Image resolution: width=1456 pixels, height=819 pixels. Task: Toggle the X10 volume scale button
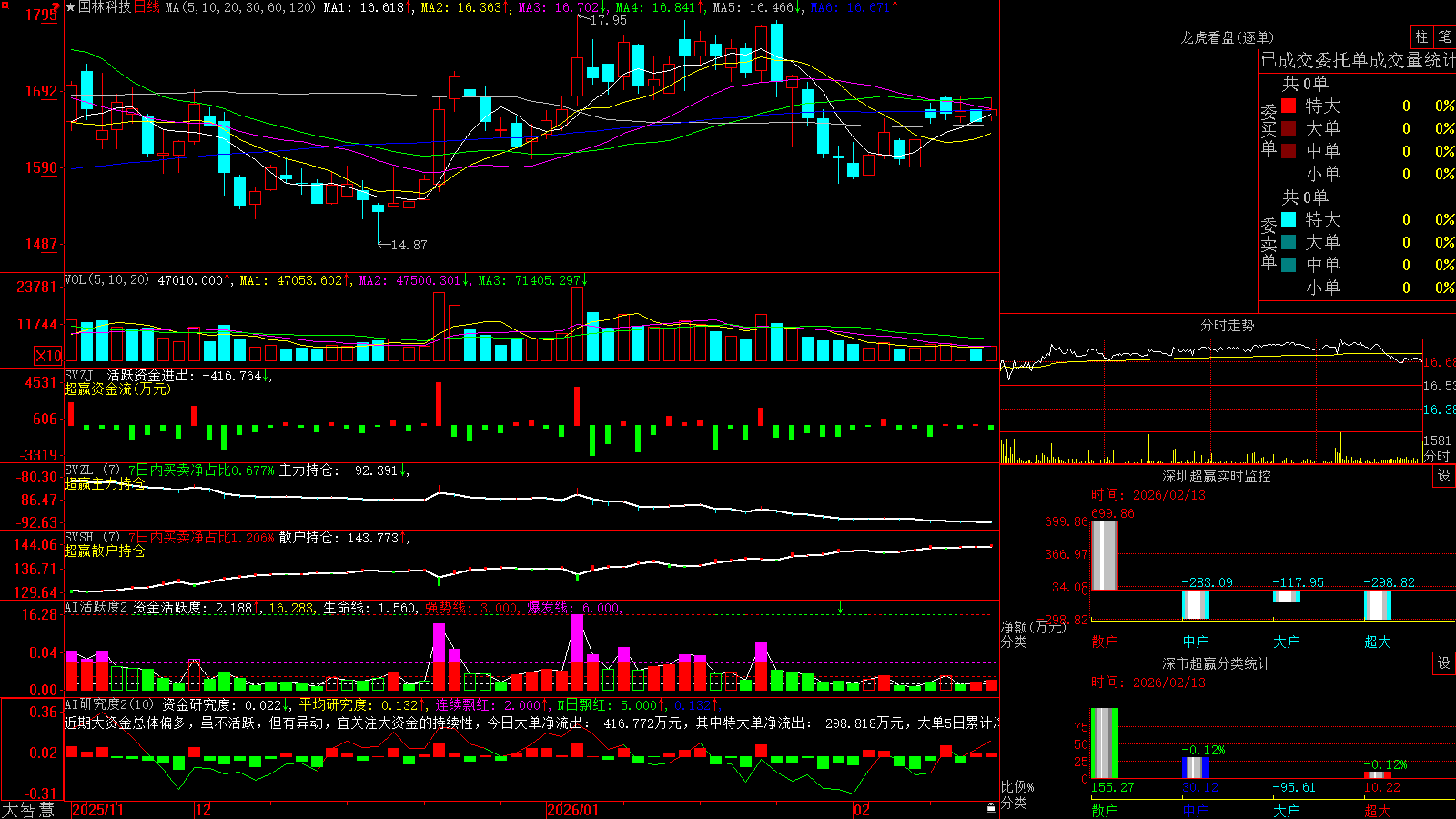coord(48,356)
